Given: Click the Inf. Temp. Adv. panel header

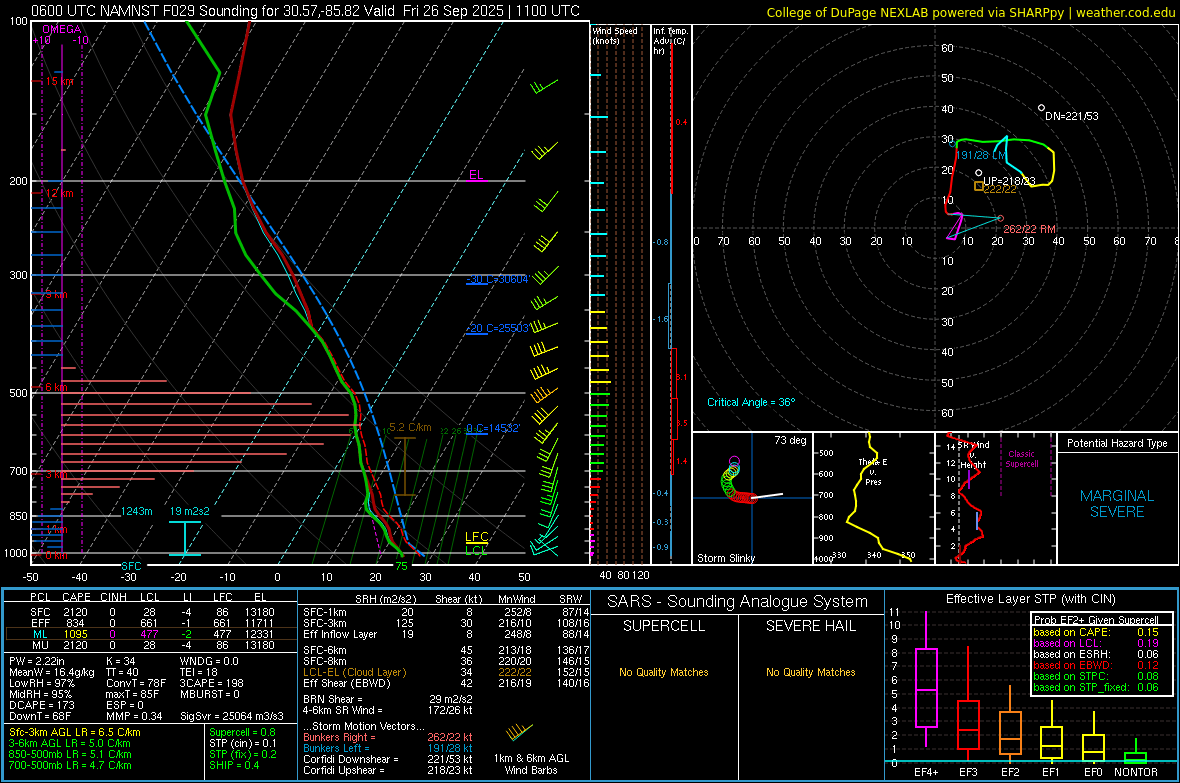Looking at the screenshot, I should [x=670, y=41].
